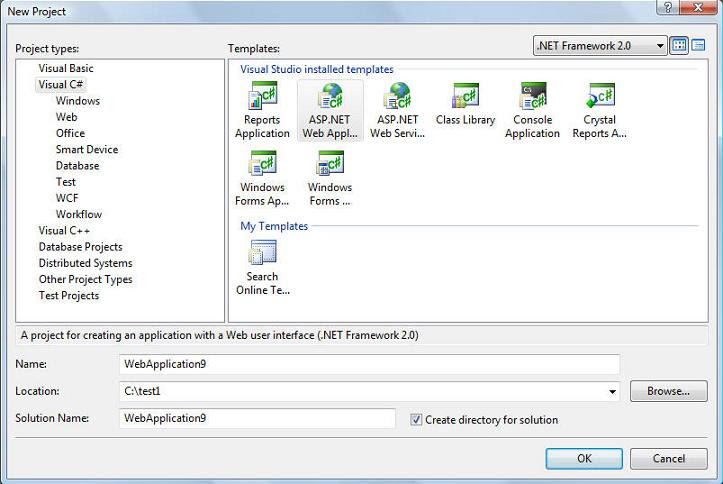Select Database Projects type
Screen dimensions: 723x484
coord(81,247)
